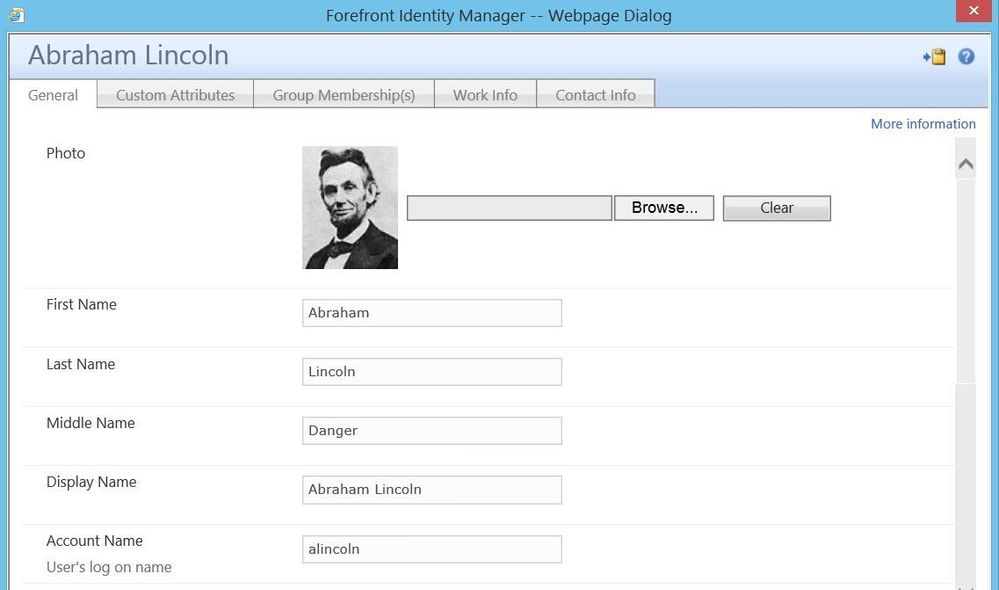The width and height of the screenshot is (999, 590).
Task: Click the vertical scrollbar thumb
Action: click(x=966, y=281)
